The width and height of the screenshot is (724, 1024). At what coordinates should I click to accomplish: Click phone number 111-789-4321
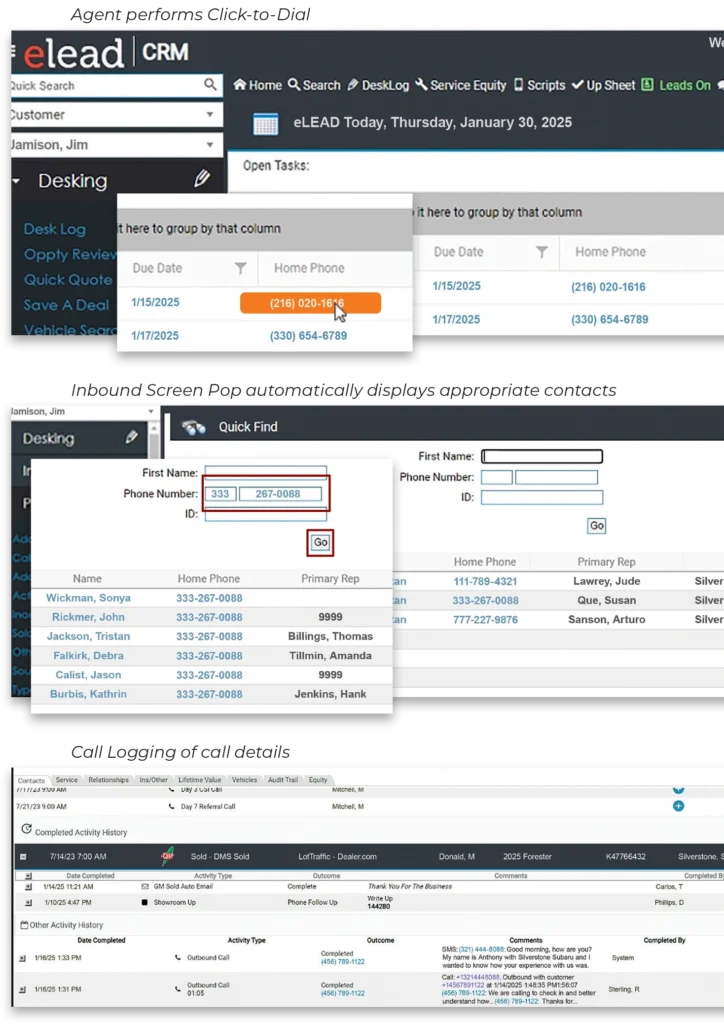[x=485, y=581]
